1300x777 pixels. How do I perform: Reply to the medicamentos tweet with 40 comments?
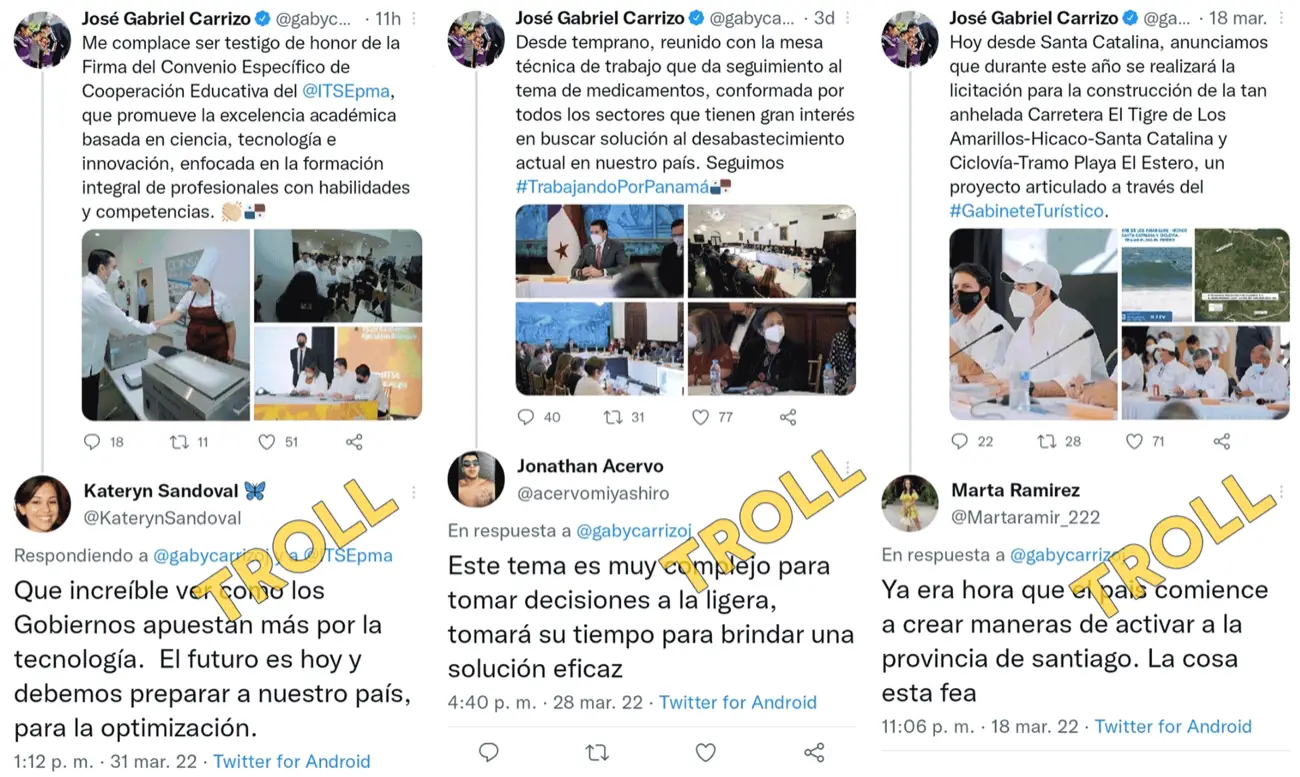point(525,417)
